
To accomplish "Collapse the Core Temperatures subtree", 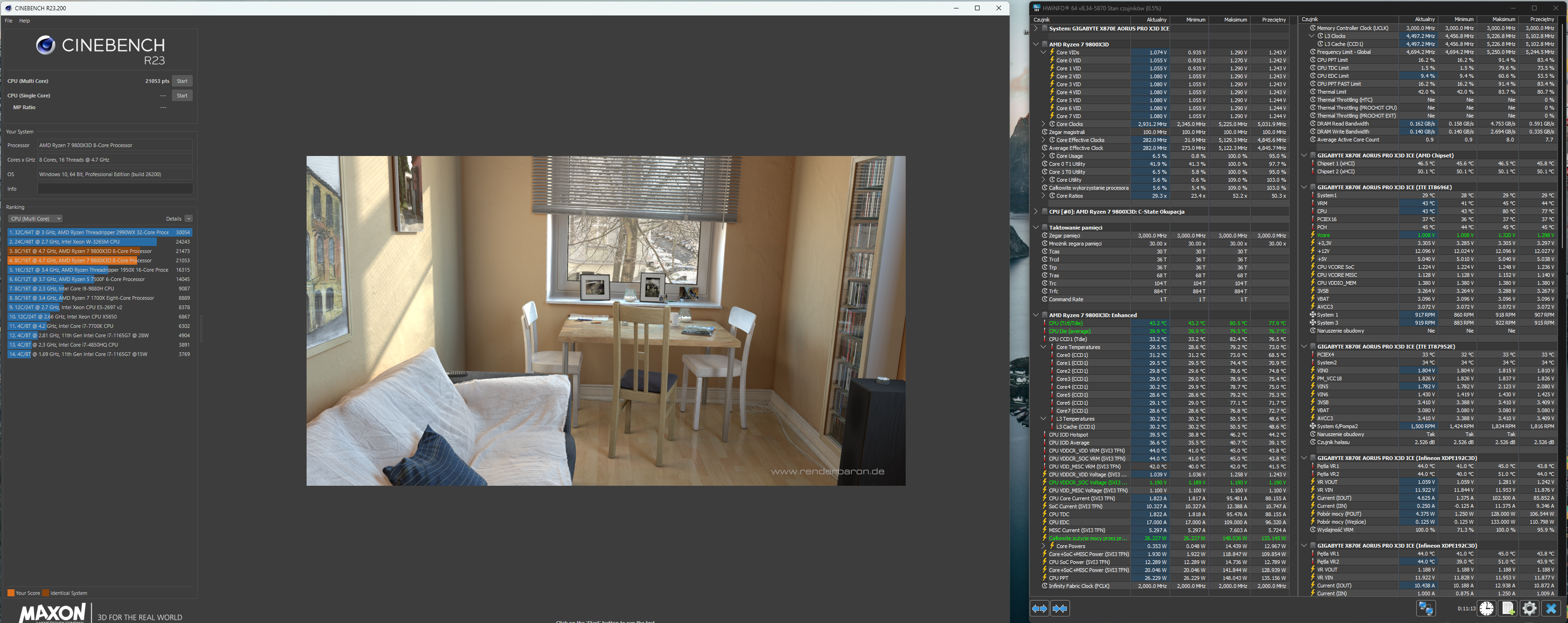I will [1043, 347].
